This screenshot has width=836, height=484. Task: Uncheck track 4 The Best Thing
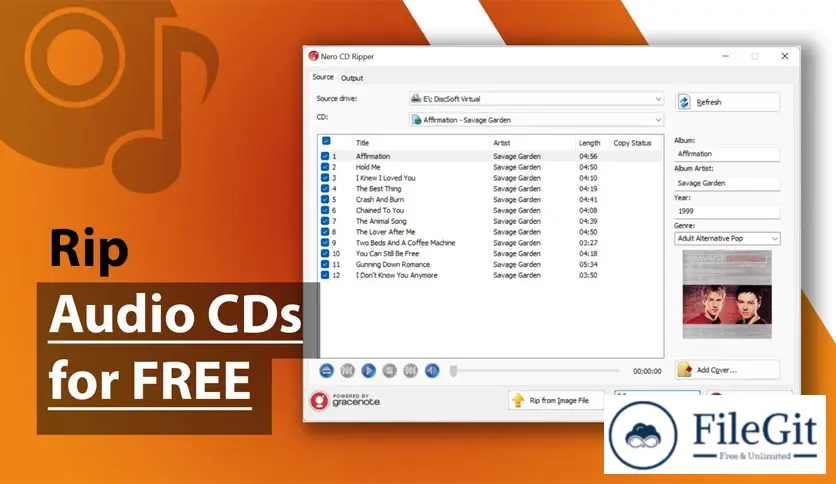pos(325,188)
